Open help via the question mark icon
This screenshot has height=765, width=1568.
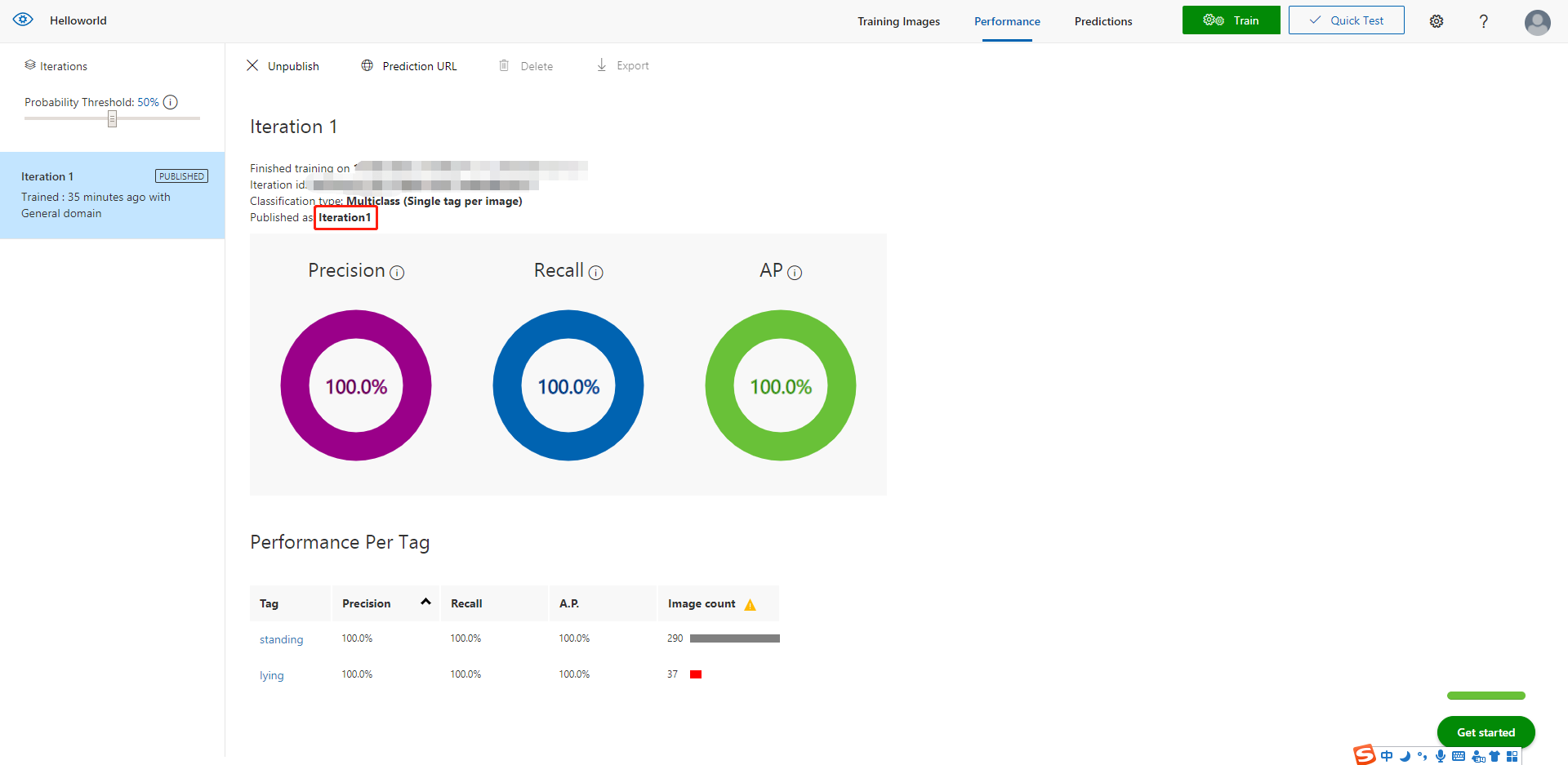click(1484, 21)
